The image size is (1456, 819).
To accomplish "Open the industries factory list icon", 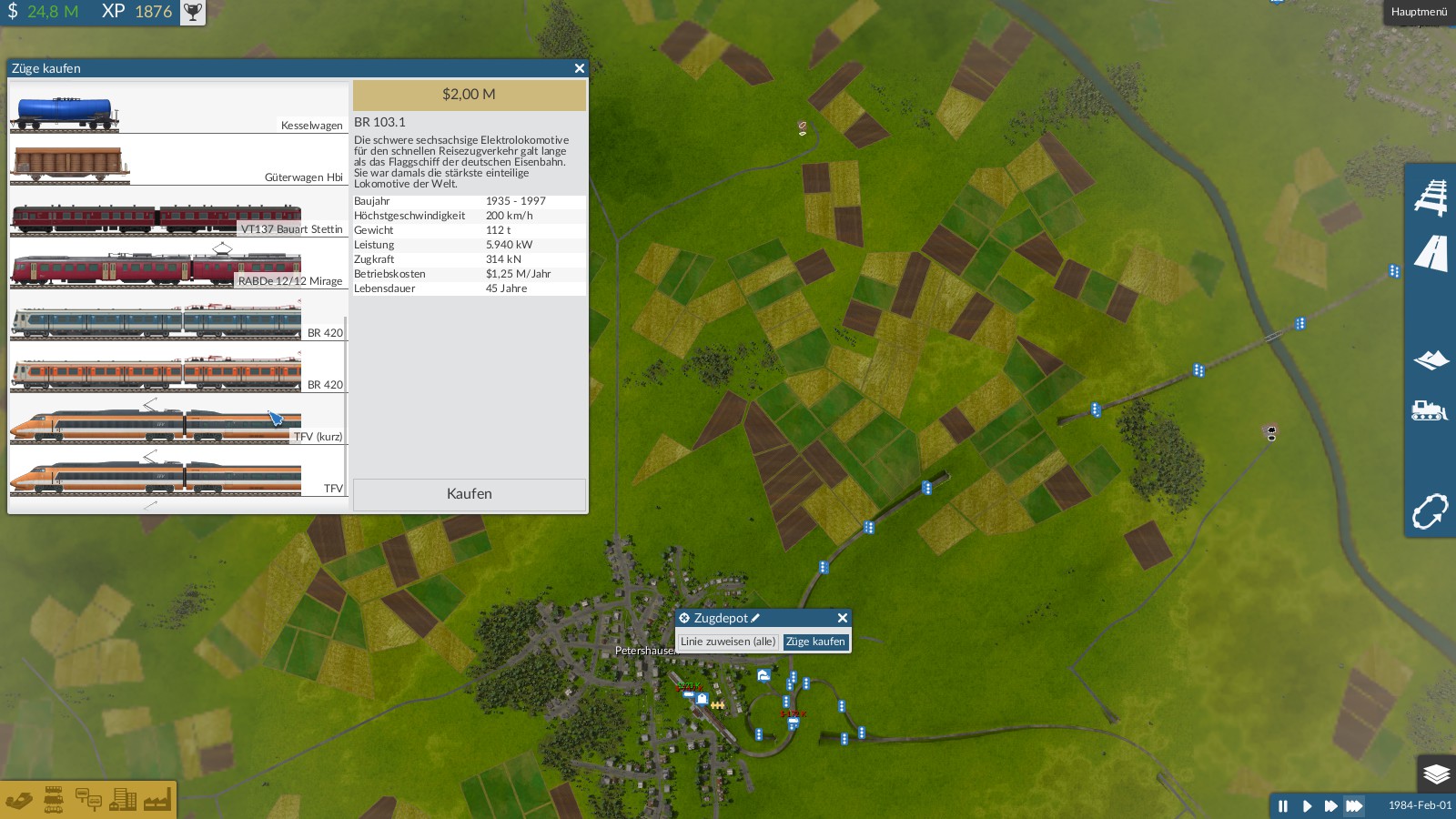I will (157, 800).
